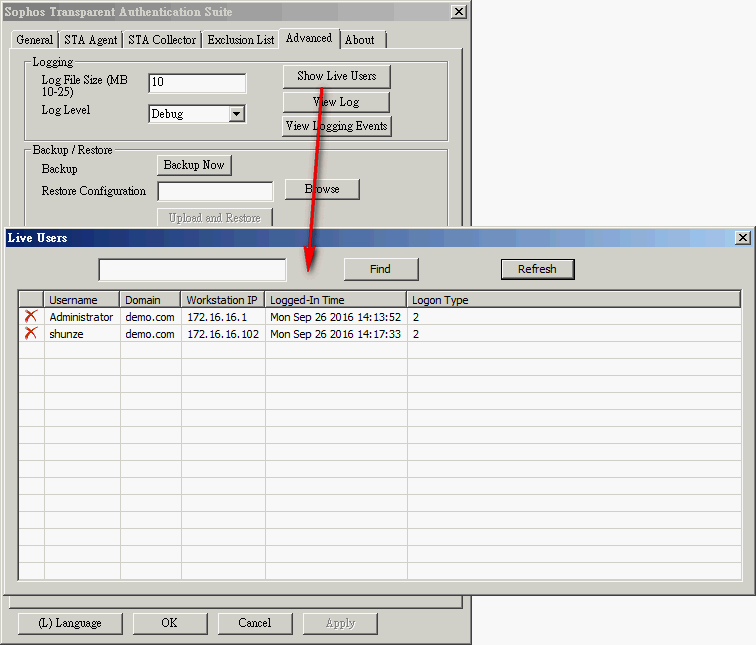
Task: Click demo.com in the shunze row
Action: 150,334
